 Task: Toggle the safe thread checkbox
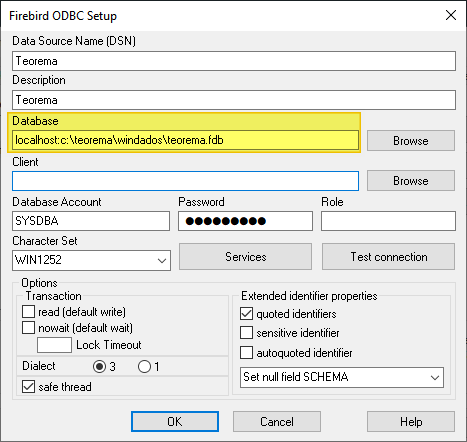(x=28, y=387)
